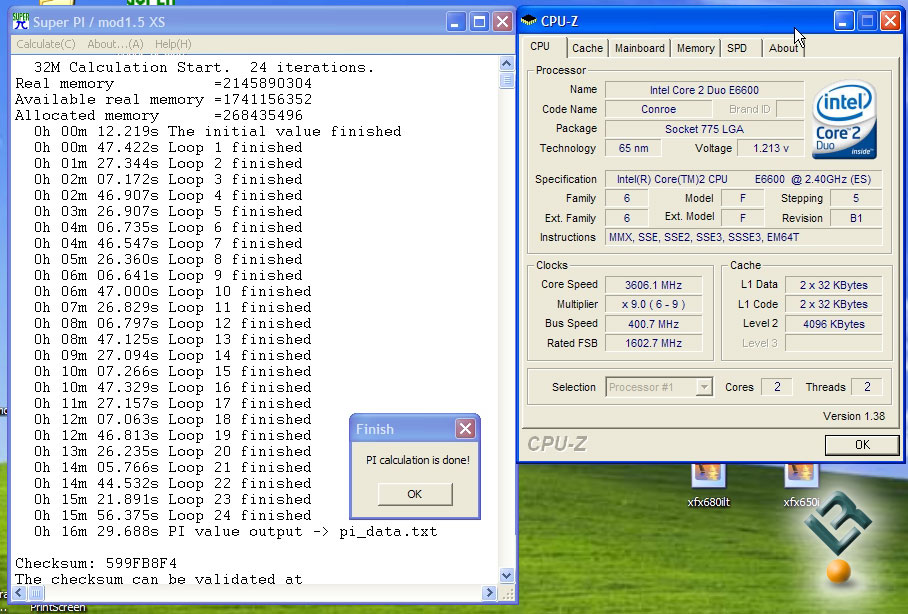Open the Help(H) menu
The image size is (908, 614).
click(173, 44)
